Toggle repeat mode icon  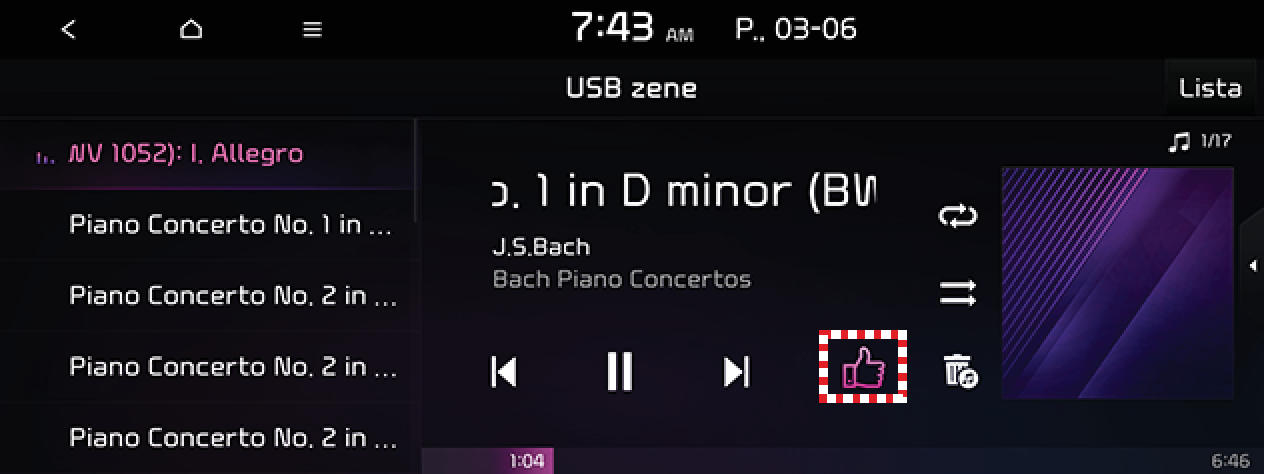[958, 216]
